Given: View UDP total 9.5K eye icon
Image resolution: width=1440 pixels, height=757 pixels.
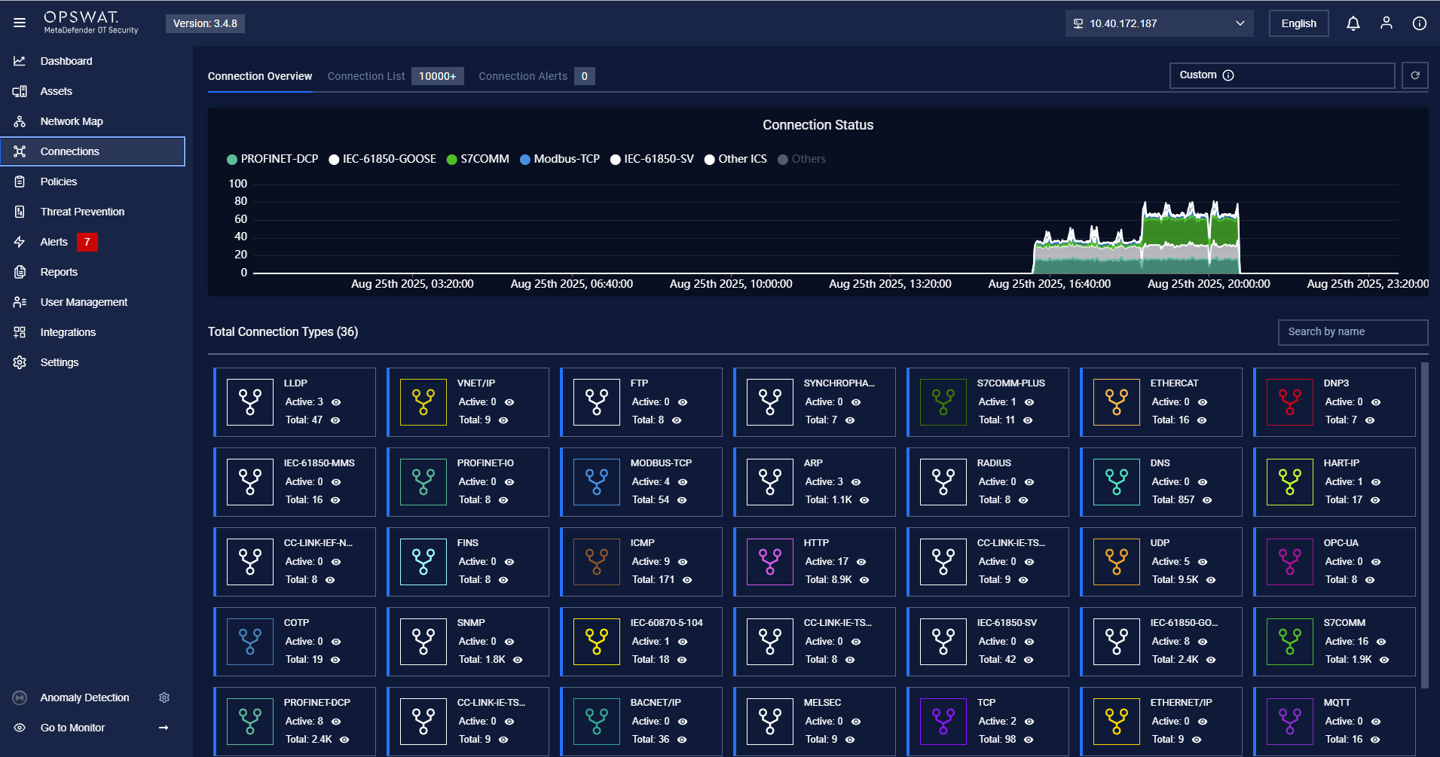Looking at the screenshot, I should [1211, 580].
